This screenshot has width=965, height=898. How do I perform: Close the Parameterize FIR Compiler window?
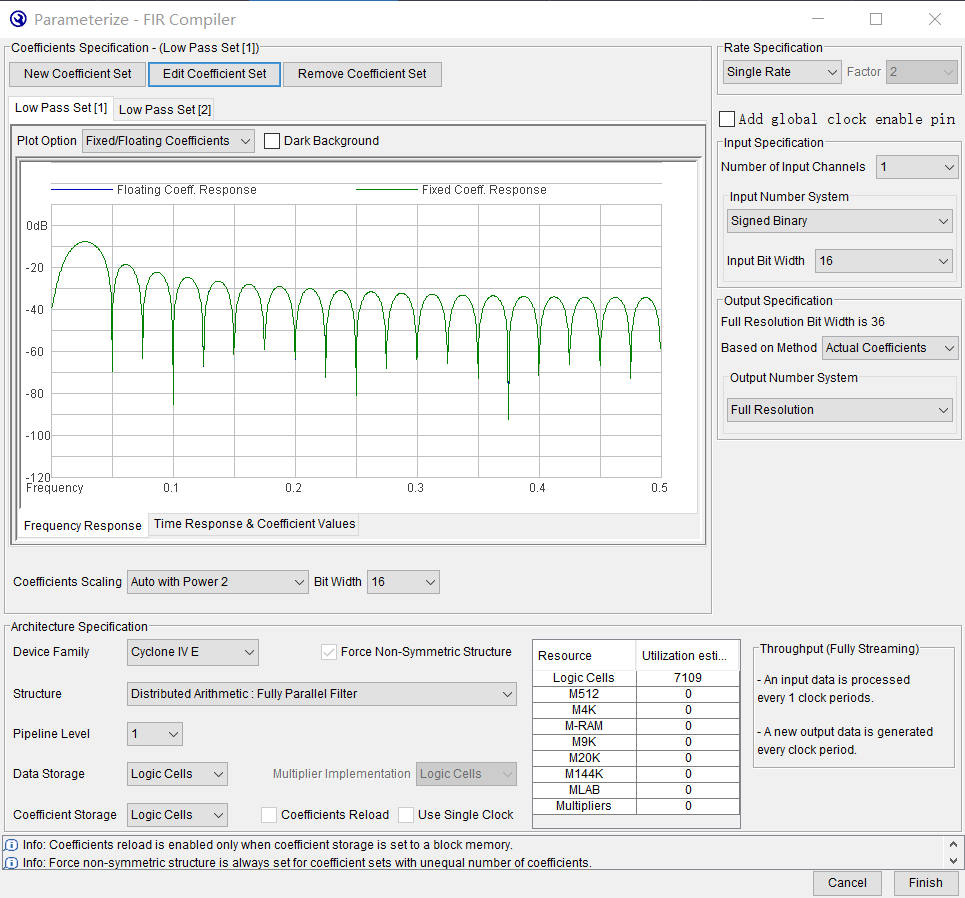pyautogui.click(x=935, y=19)
